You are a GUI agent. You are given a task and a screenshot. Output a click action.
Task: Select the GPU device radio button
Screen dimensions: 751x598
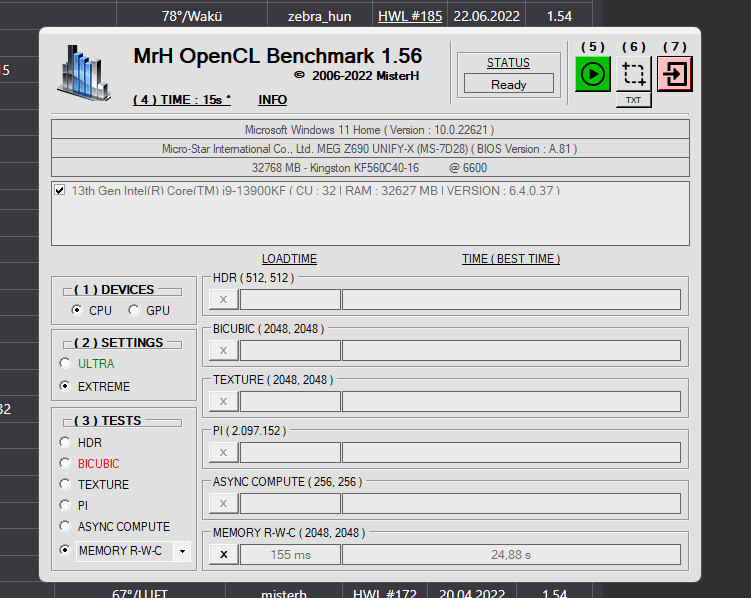(x=134, y=310)
